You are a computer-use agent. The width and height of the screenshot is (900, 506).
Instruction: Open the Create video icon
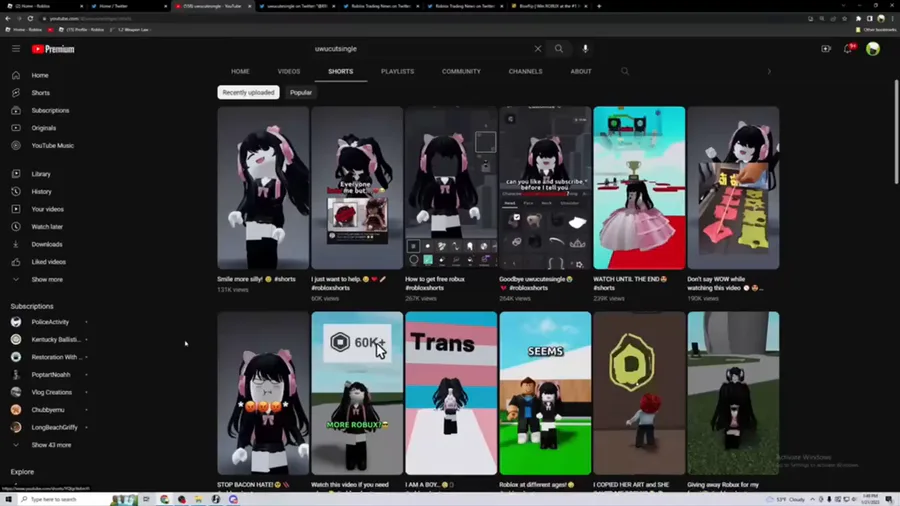(826, 49)
